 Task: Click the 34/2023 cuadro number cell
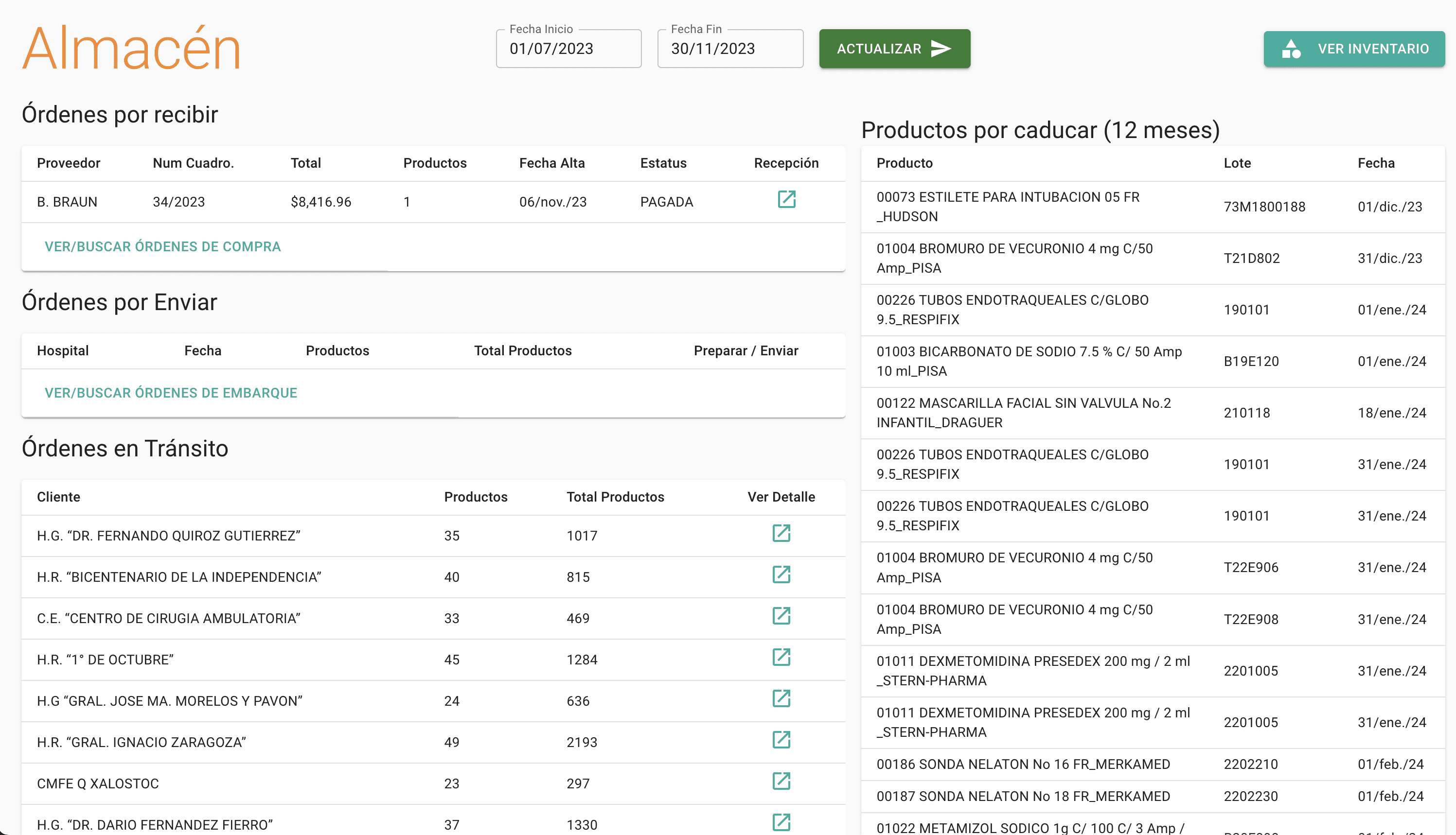click(x=178, y=202)
